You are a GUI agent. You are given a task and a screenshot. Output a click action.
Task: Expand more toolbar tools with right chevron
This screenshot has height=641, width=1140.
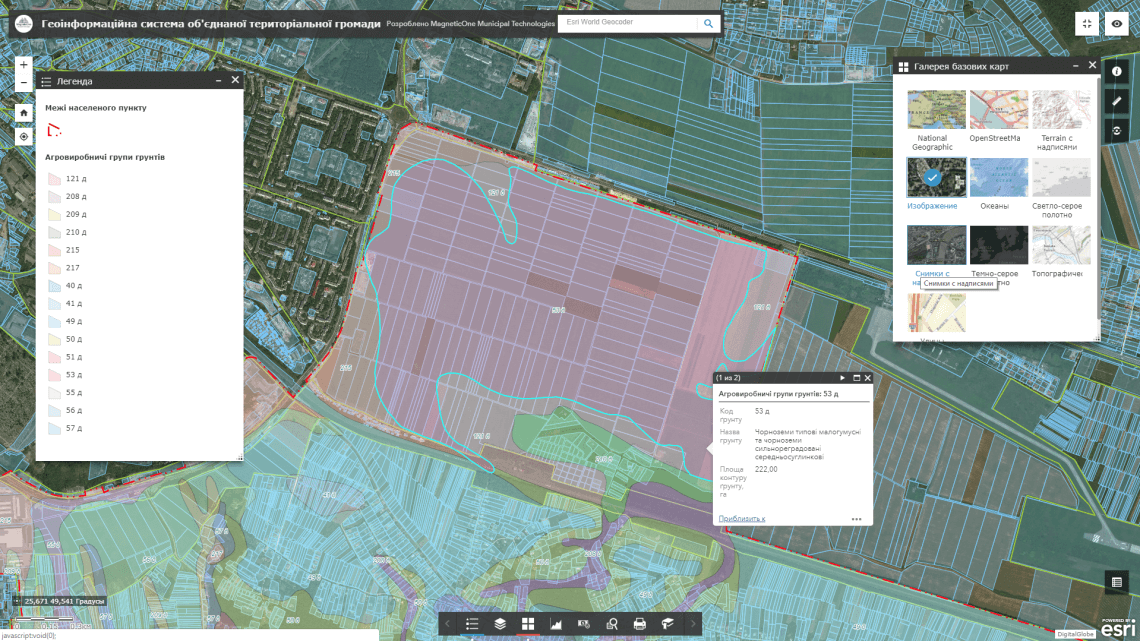[x=694, y=623]
